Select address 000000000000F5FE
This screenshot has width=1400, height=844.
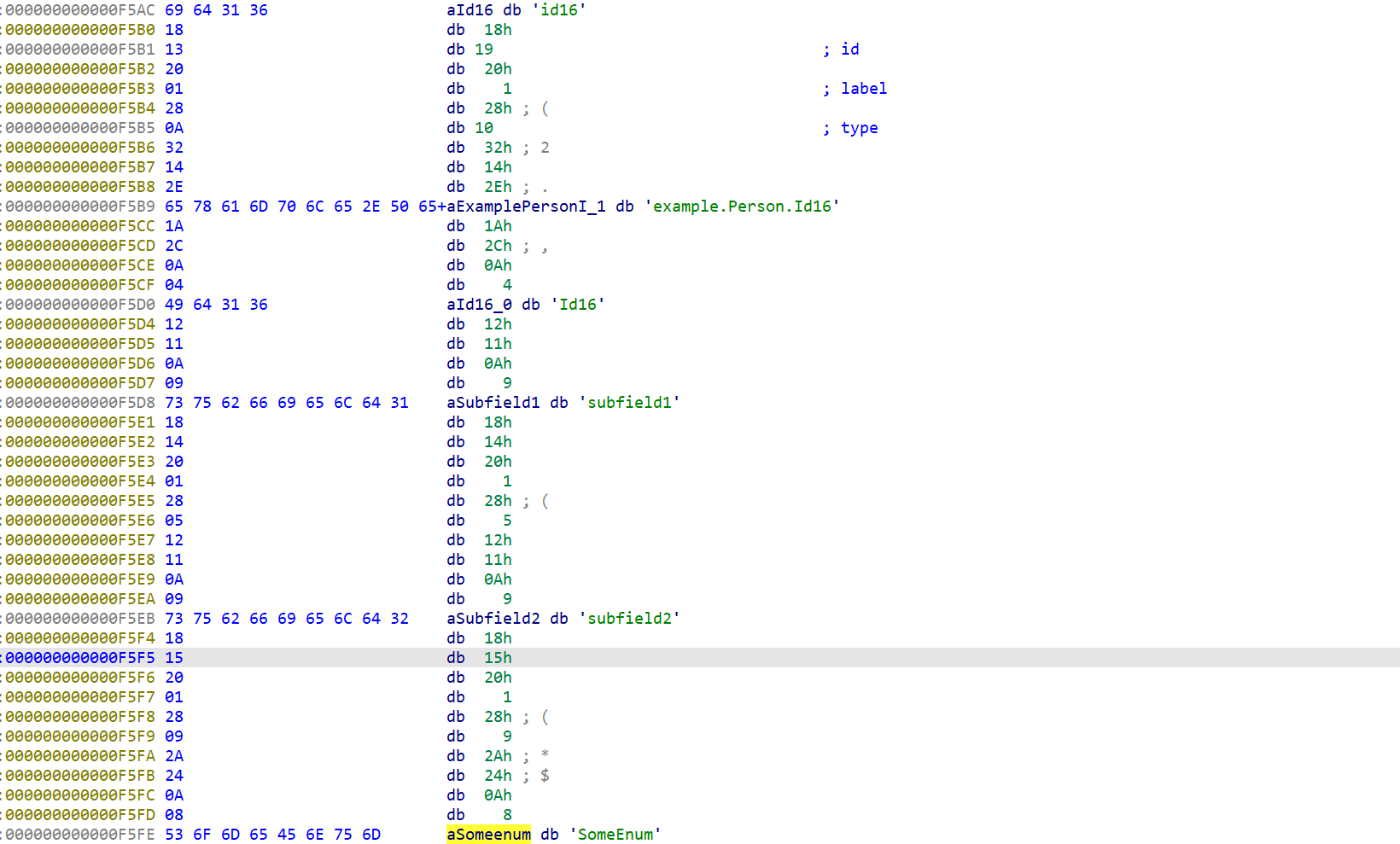(x=80, y=835)
